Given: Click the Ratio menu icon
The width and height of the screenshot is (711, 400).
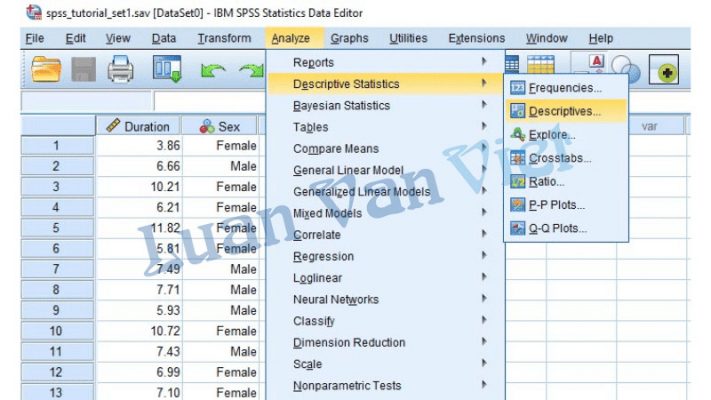Looking at the screenshot, I should 517,181.
